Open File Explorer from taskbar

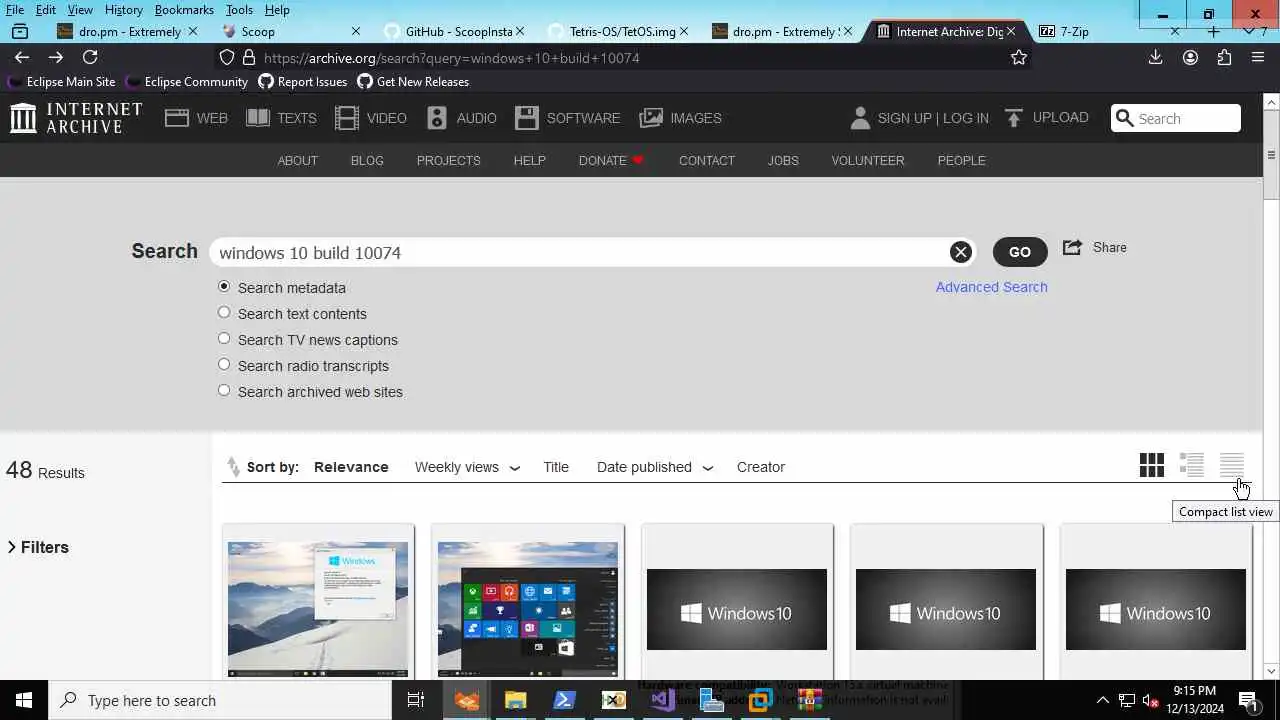515,700
